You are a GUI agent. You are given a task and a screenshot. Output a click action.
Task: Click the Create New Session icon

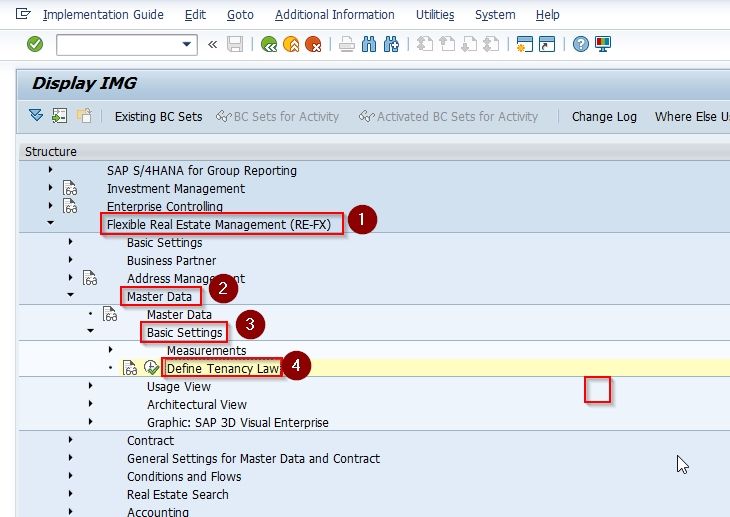525,44
